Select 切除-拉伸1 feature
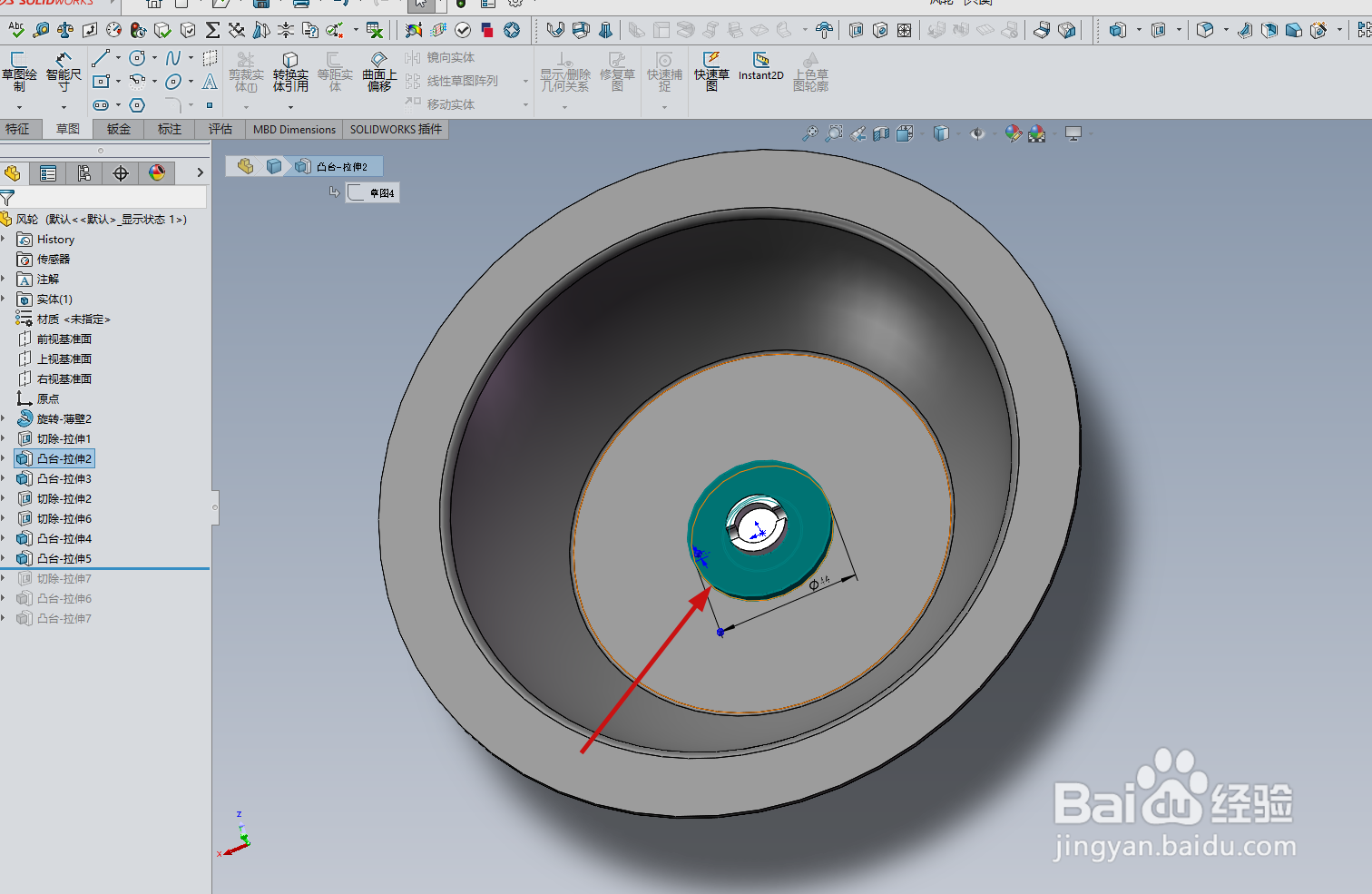The height and width of the screenshot is (894, 1372). pyautogui.click(x=54, y=439)
